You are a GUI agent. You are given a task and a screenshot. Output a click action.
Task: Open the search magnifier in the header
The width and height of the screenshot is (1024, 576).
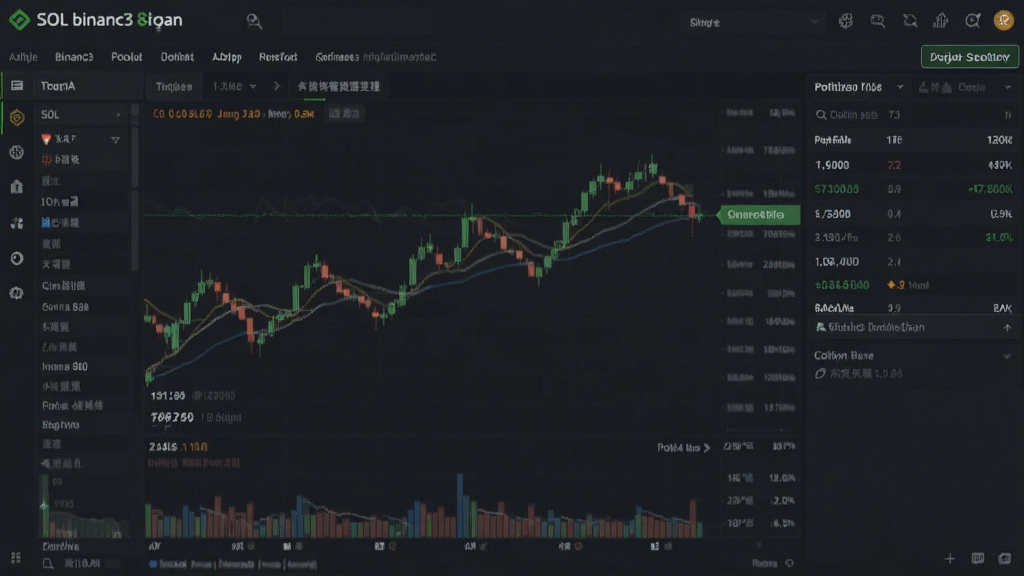click(x=254, y=22)
